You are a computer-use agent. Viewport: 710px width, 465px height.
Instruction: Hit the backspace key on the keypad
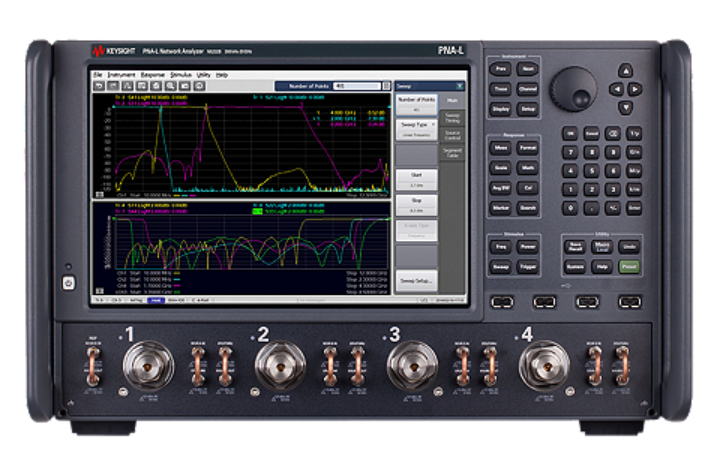(x=613, y=133)
